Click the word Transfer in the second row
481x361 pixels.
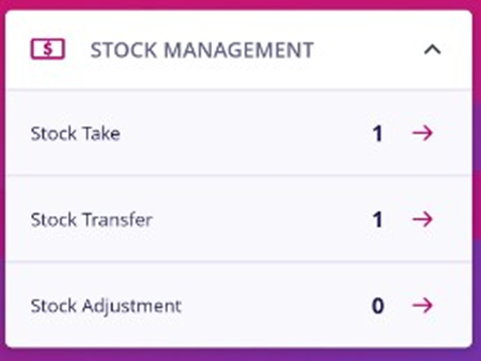pos(117,220)
